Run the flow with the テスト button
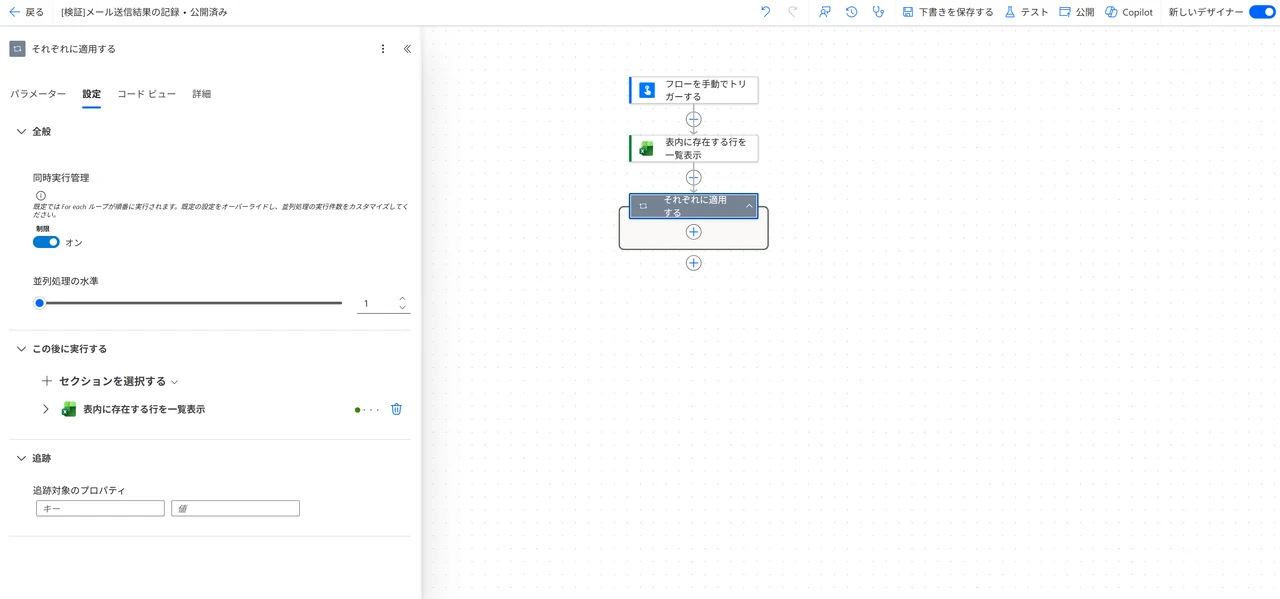 pyautogui.click(x=1026, y=12)
